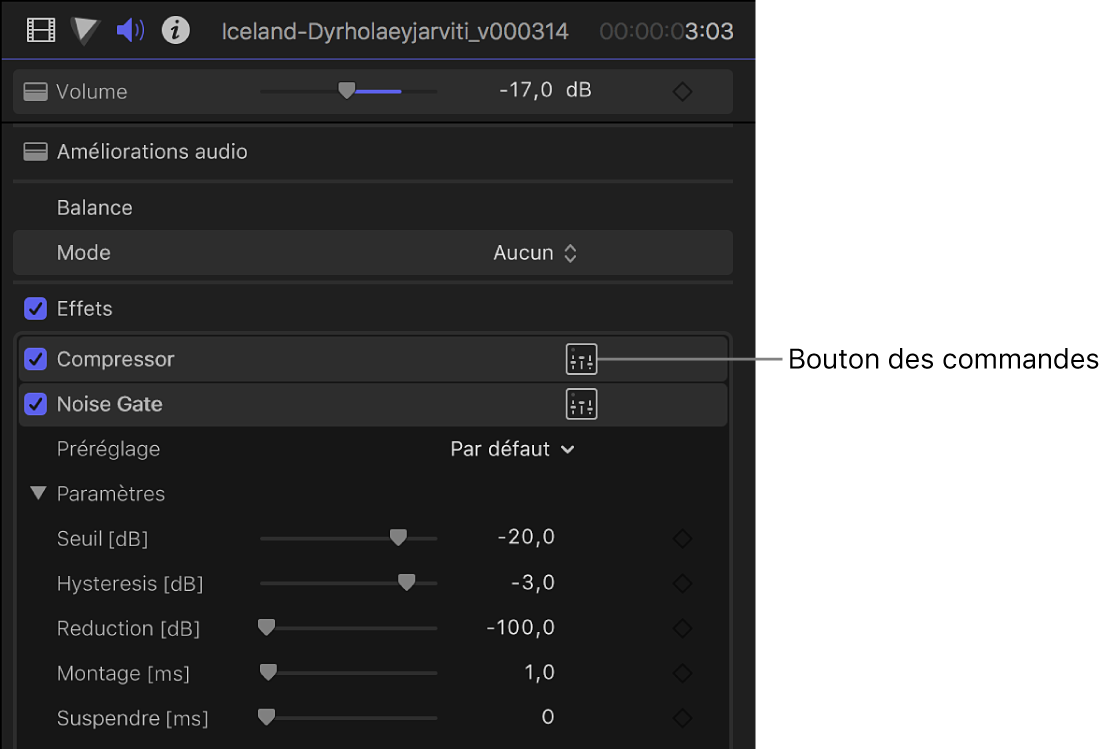
Task: Select the cone-shaped inspector icon
Action: tap(85, 30)
